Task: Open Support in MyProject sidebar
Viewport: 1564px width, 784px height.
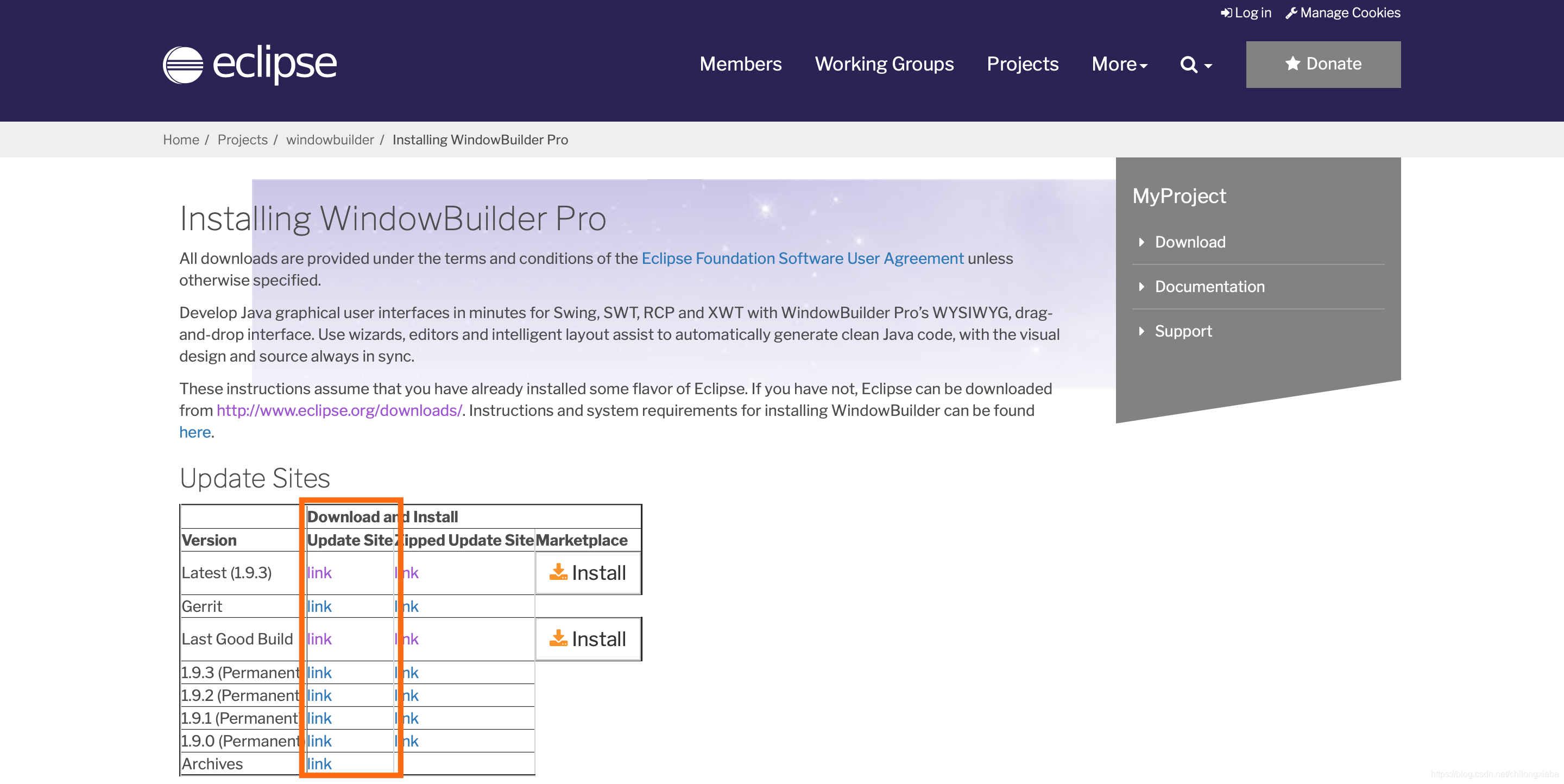Action: coord(1183,331)
